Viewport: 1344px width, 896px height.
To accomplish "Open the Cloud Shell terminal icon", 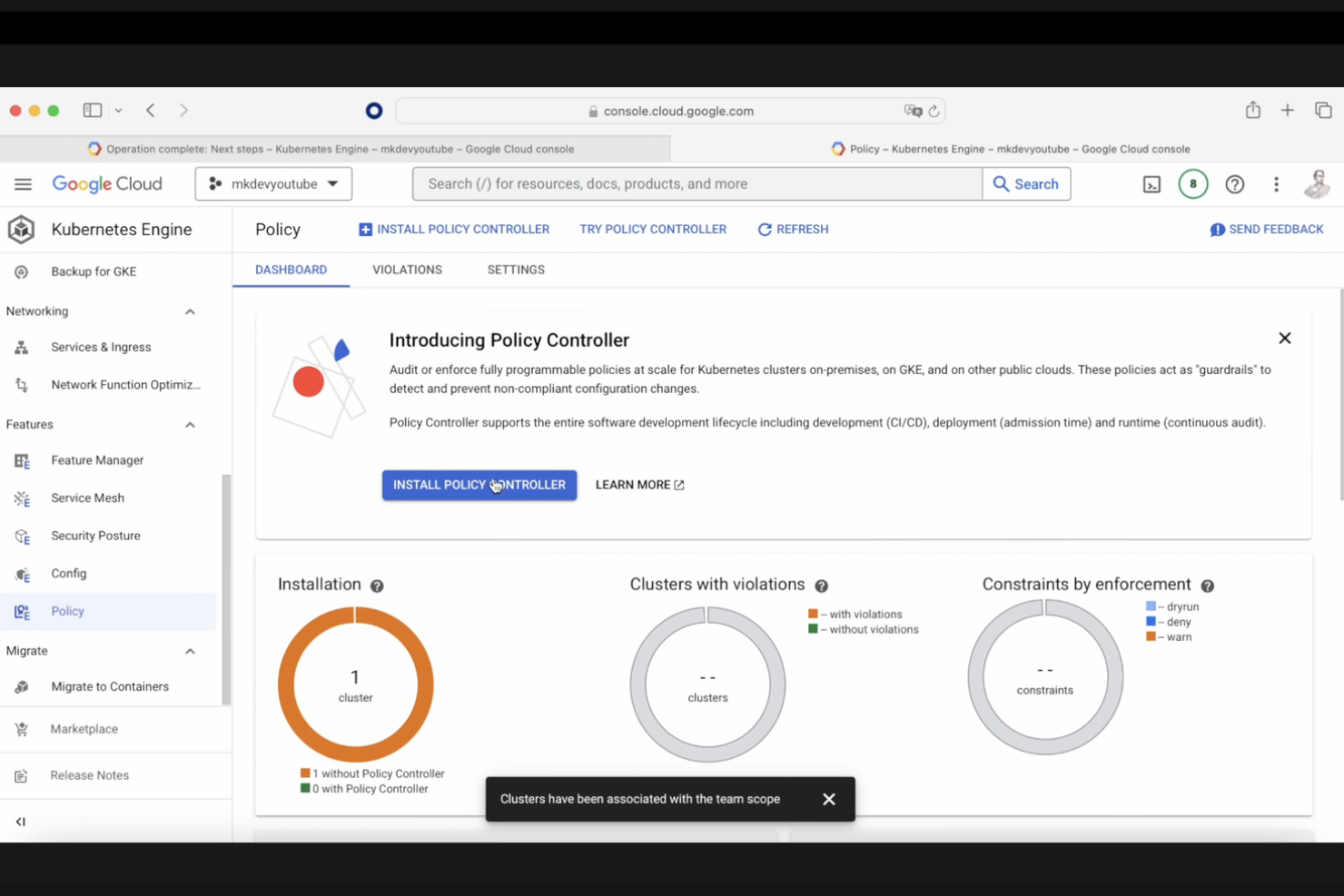I will [1151, 184].
